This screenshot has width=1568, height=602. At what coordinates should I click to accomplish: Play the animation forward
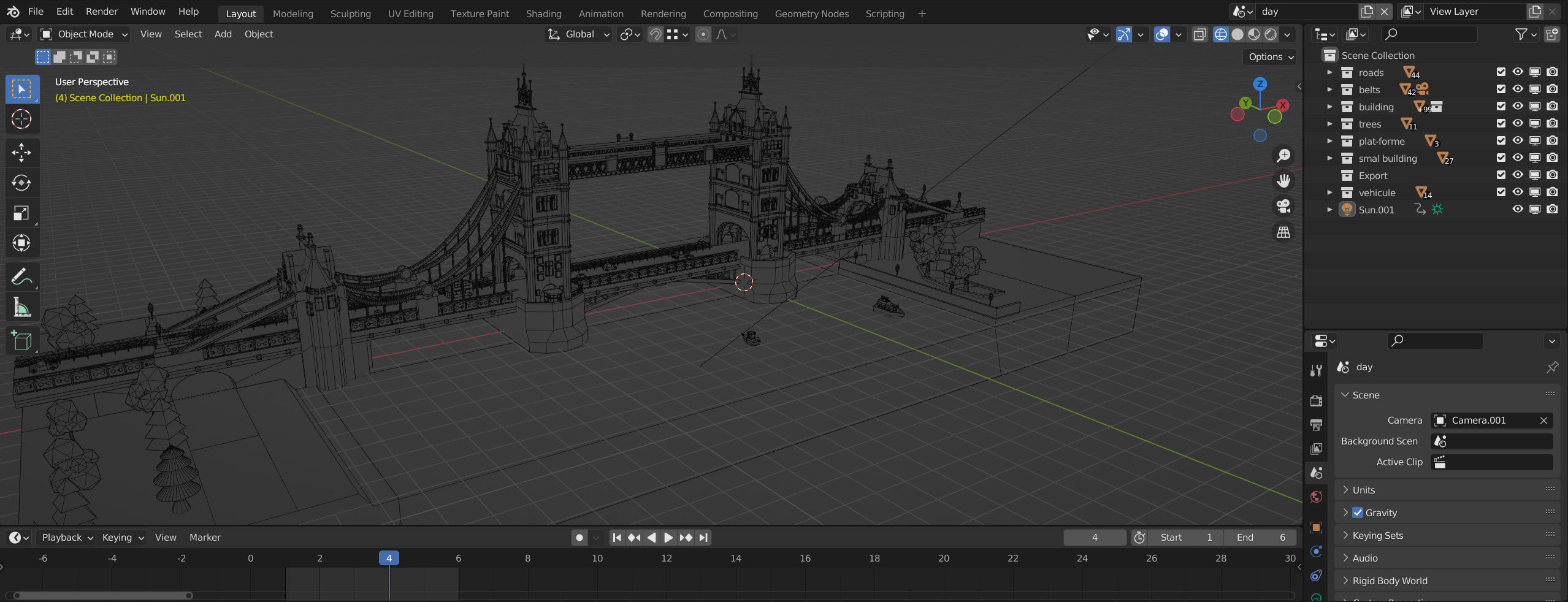(668, 538)
